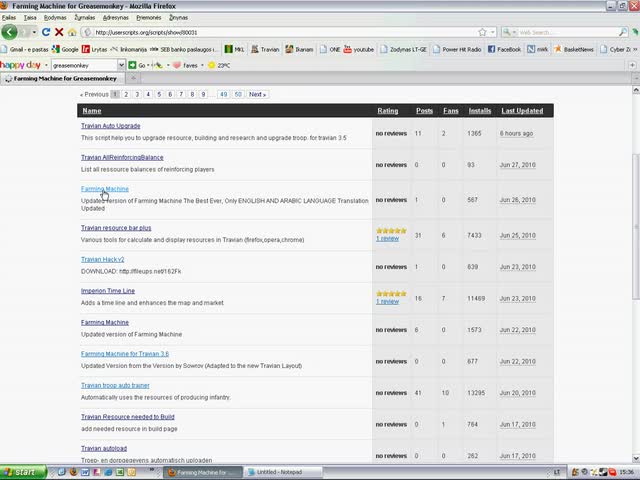The height and width of the screenshot is (480, 640).
Task: Run the search with the magnifier icon
Action: pyautogui.click(x=623, y=32)
